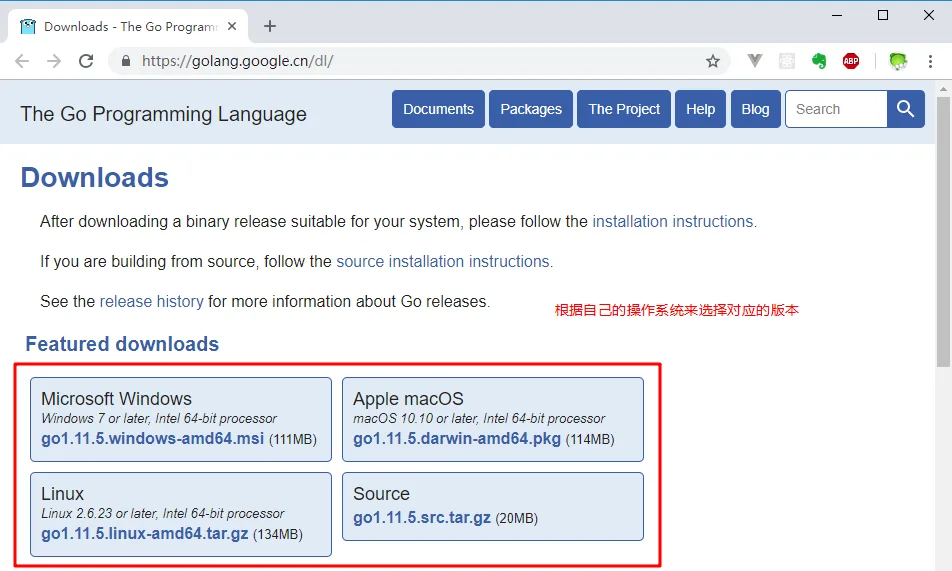Image resolution: width=952 pixels, height=571 pixels.
Task: Open the Vue devtools extension icon
Action: (x=755, y=61)
